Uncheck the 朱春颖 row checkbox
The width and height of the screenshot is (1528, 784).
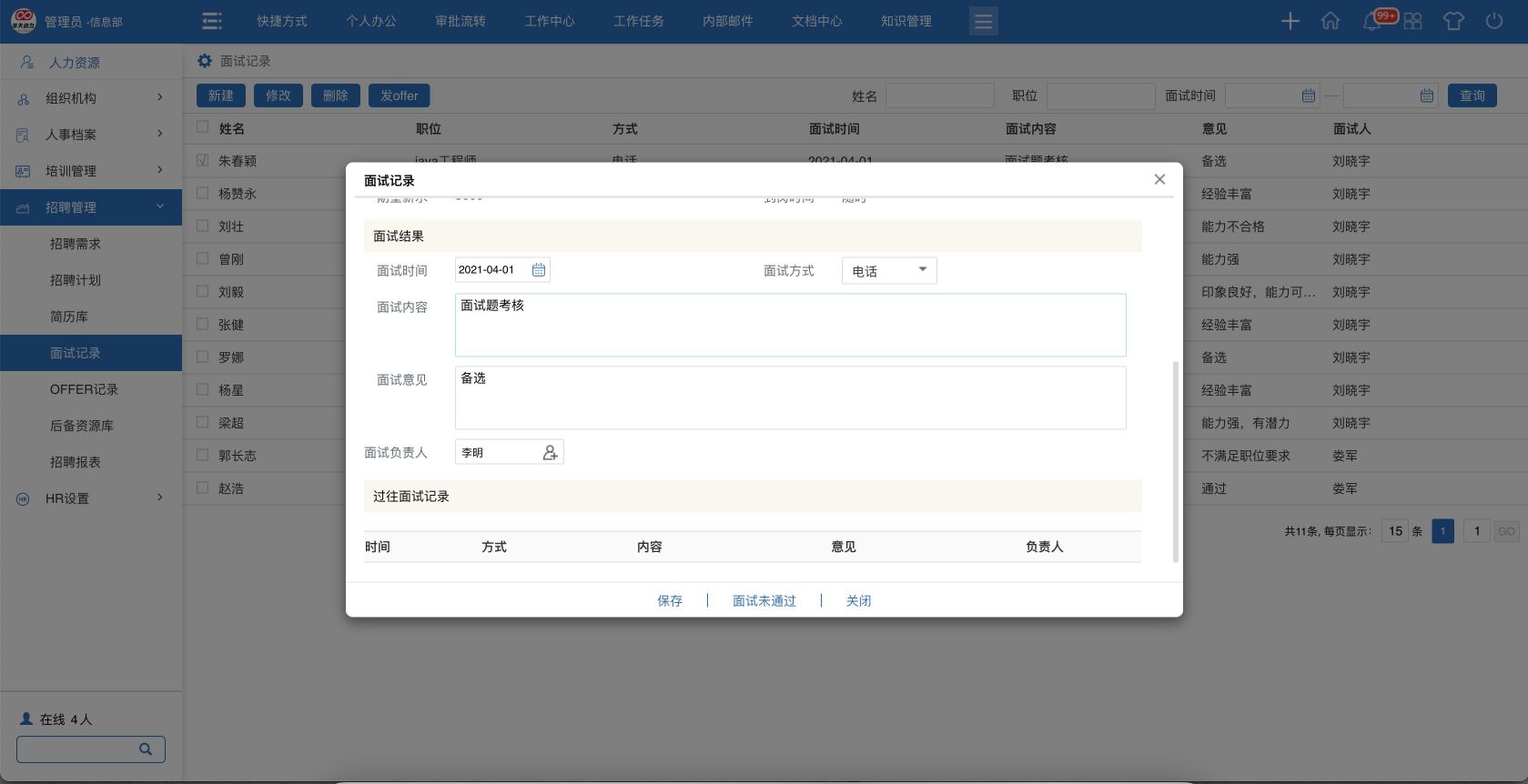pyautogui.click(x=203, y=160)
